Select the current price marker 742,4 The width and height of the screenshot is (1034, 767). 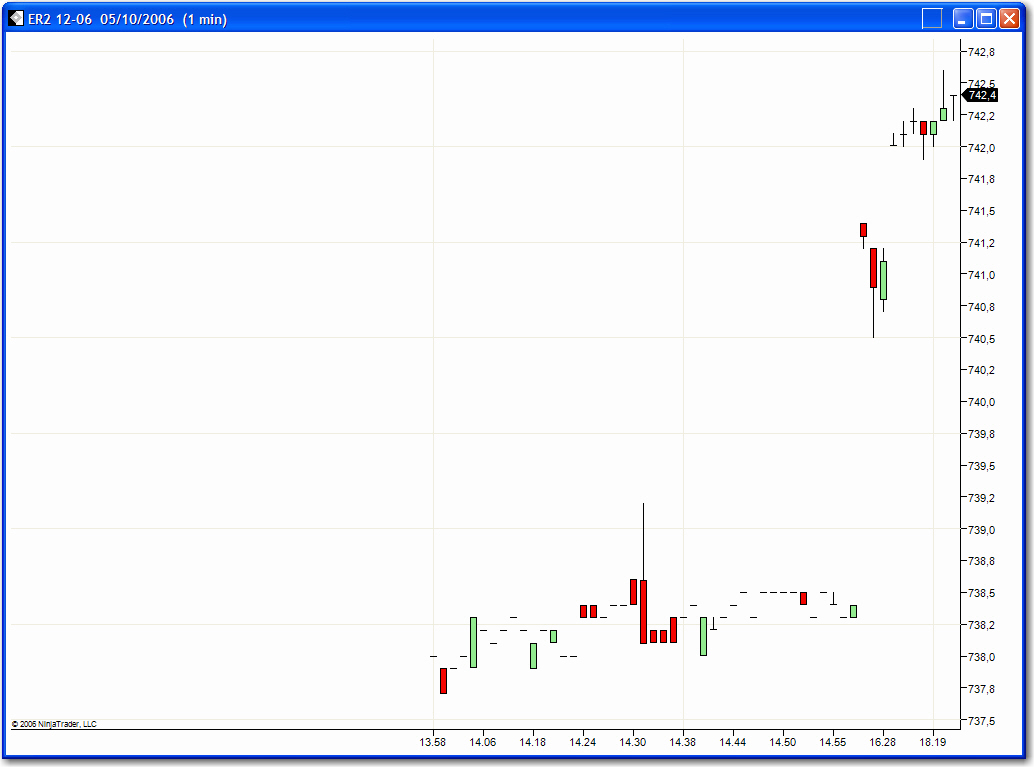pos(981,95)
